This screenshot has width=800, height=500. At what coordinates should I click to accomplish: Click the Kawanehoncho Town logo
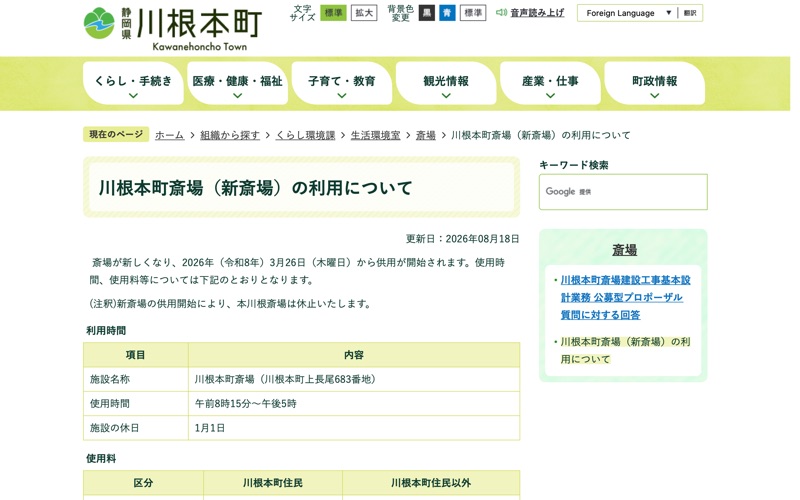pyautogui.click(x=172, y=29)
